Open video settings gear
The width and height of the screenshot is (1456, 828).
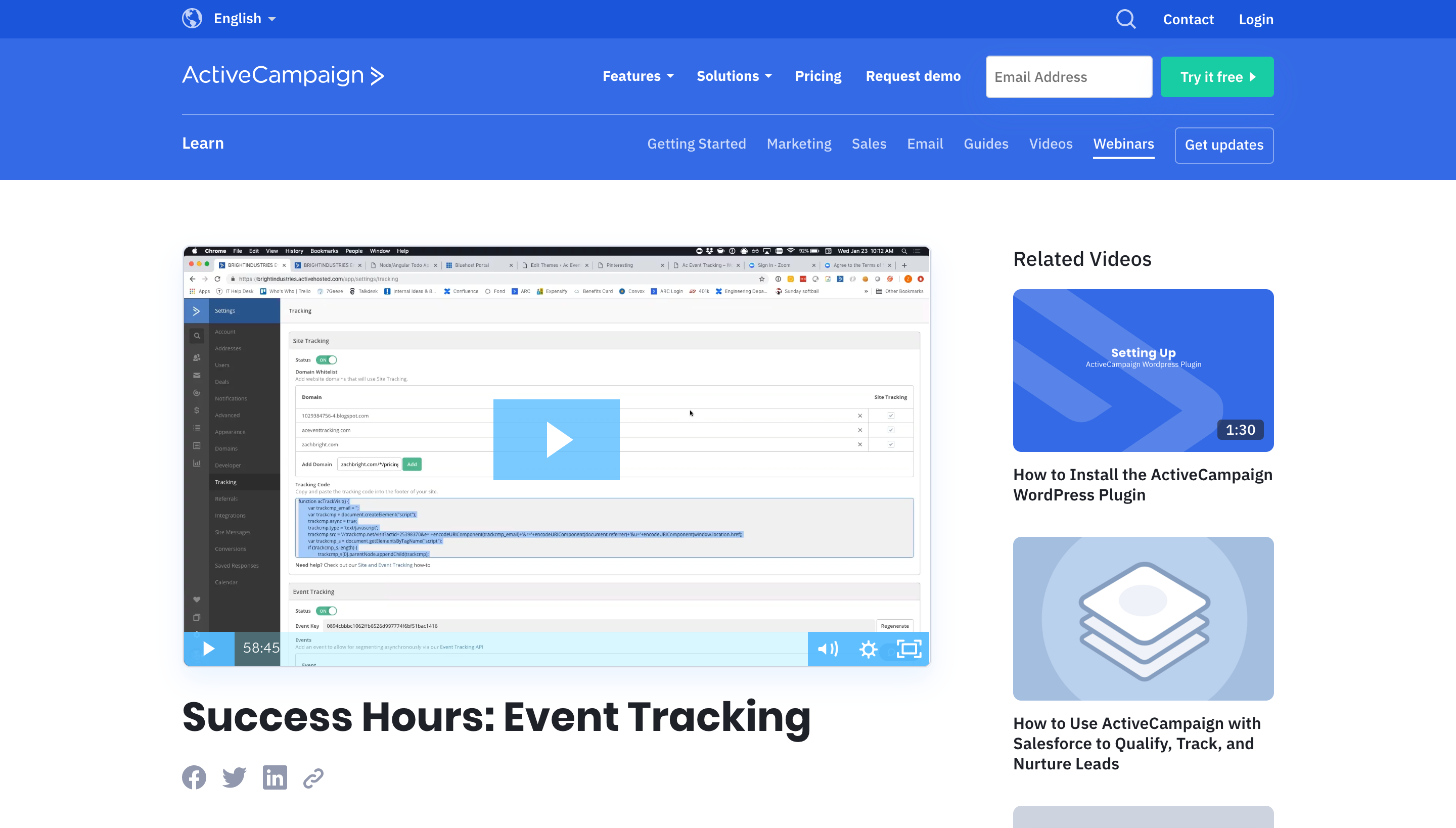pos(869,649)
